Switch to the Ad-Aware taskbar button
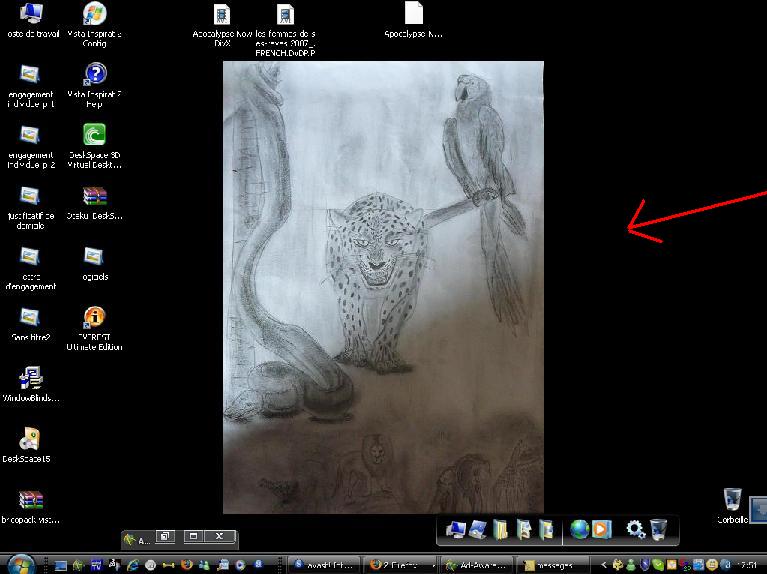 coord(476,565)
